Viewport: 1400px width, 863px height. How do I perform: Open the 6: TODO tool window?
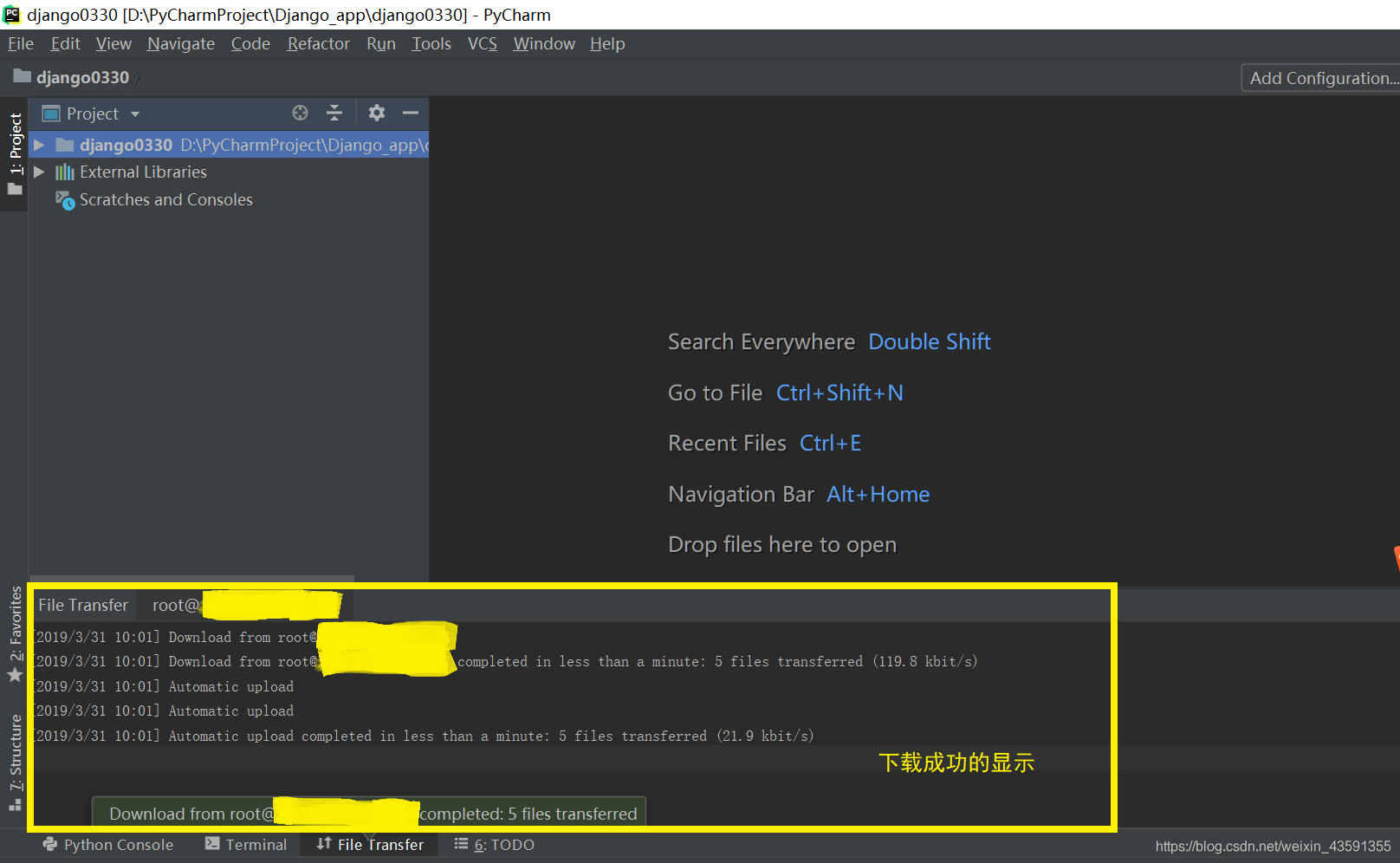495,844
